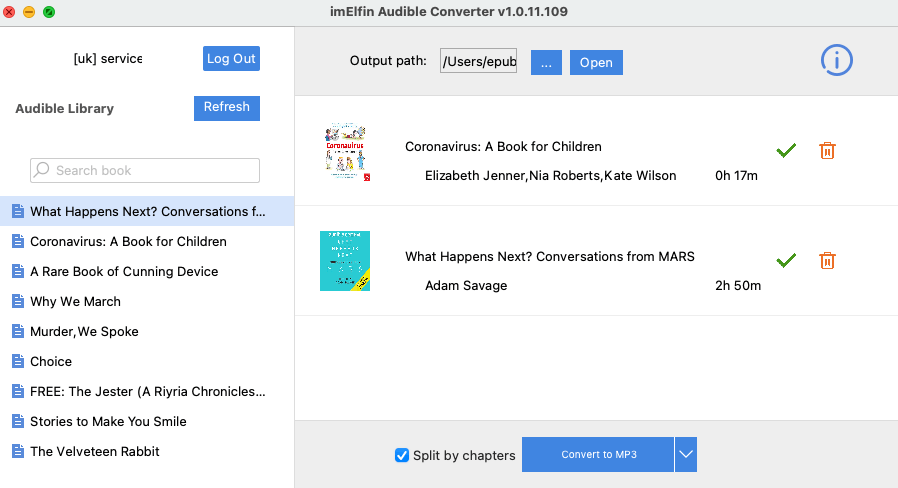Viewport: 898px width, 488px height.
Task: Refresh the Audible Library
Action: coord(227,108)
